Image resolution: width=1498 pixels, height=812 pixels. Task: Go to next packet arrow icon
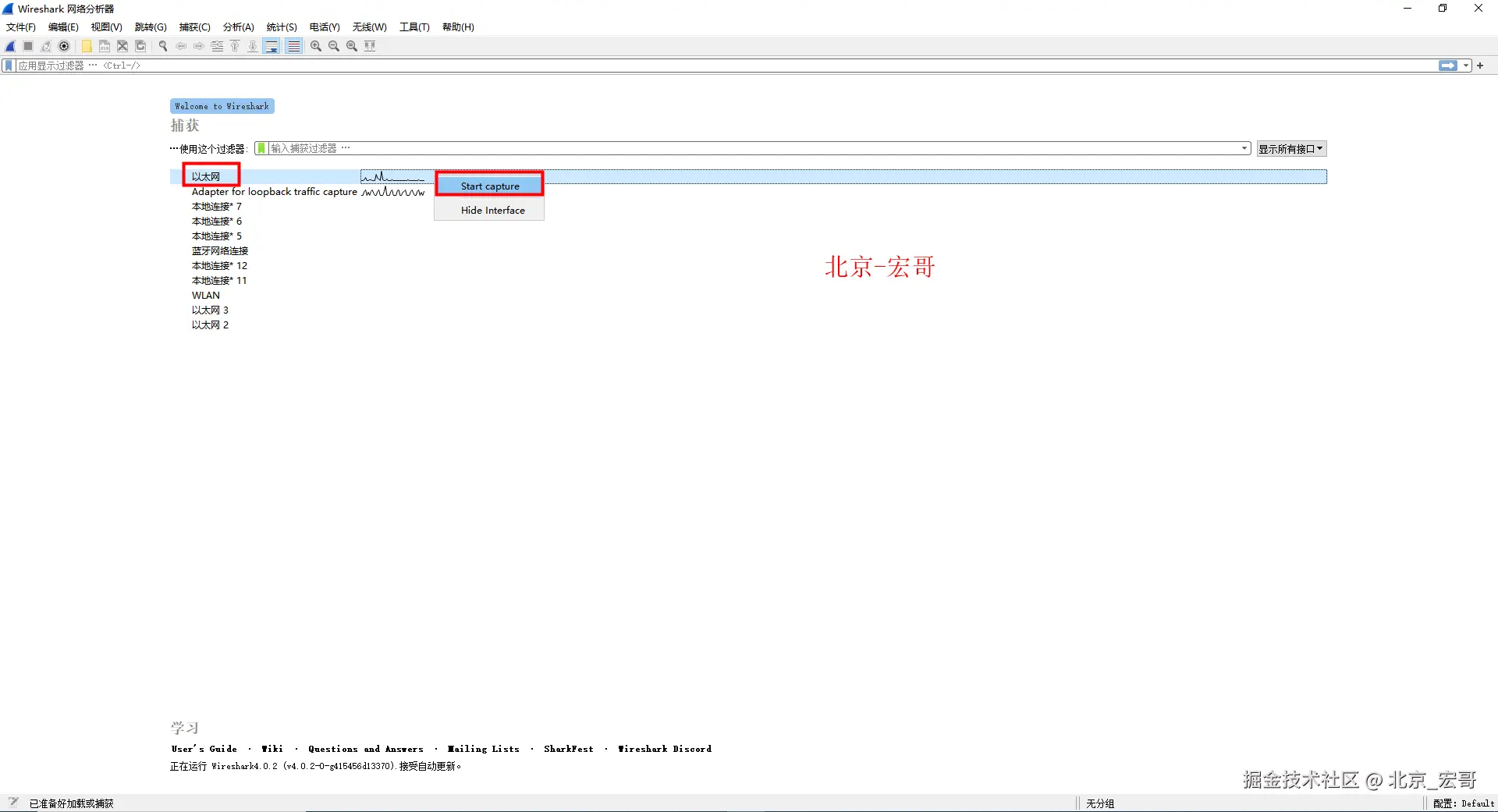tap(199, 46)
